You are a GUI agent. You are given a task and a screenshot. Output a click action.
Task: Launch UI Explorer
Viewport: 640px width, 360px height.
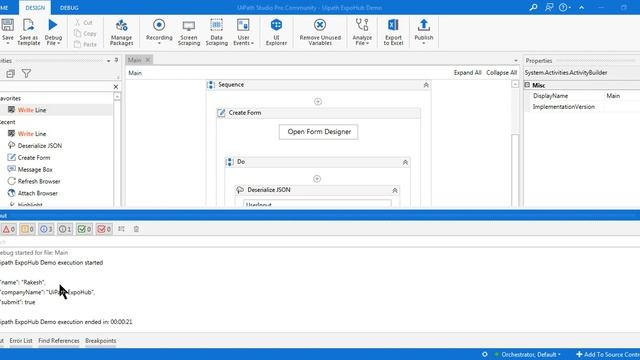click(276, 31)
